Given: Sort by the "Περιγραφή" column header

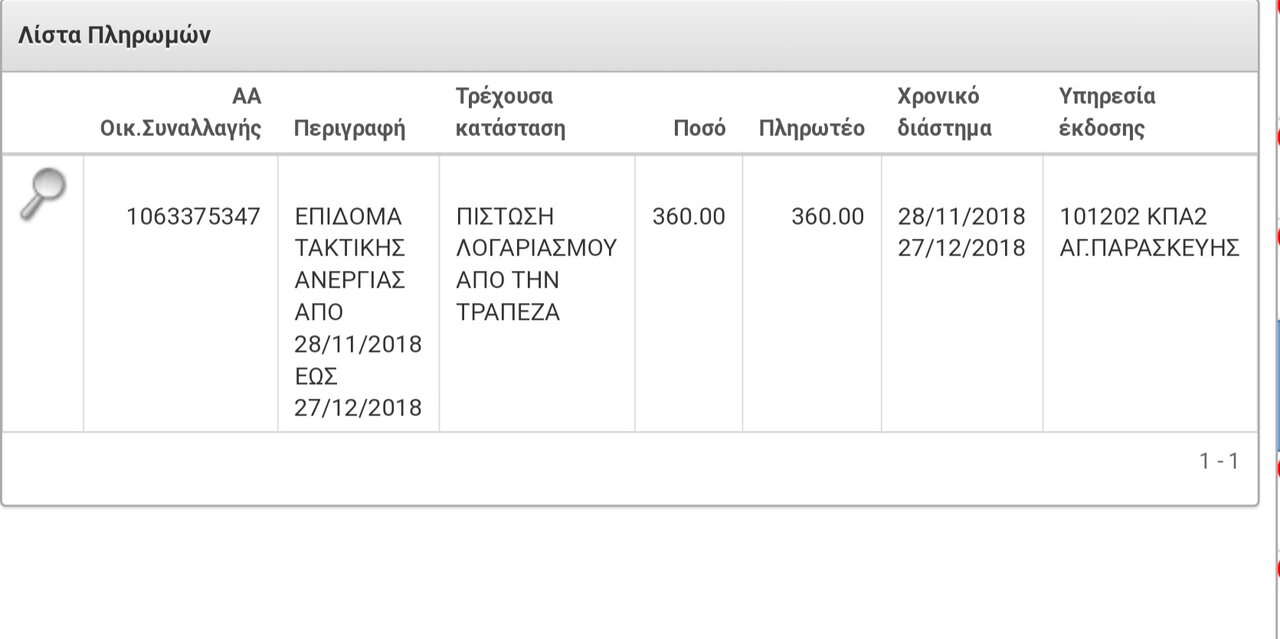Looking at the screenshot, I should (349, 128).
